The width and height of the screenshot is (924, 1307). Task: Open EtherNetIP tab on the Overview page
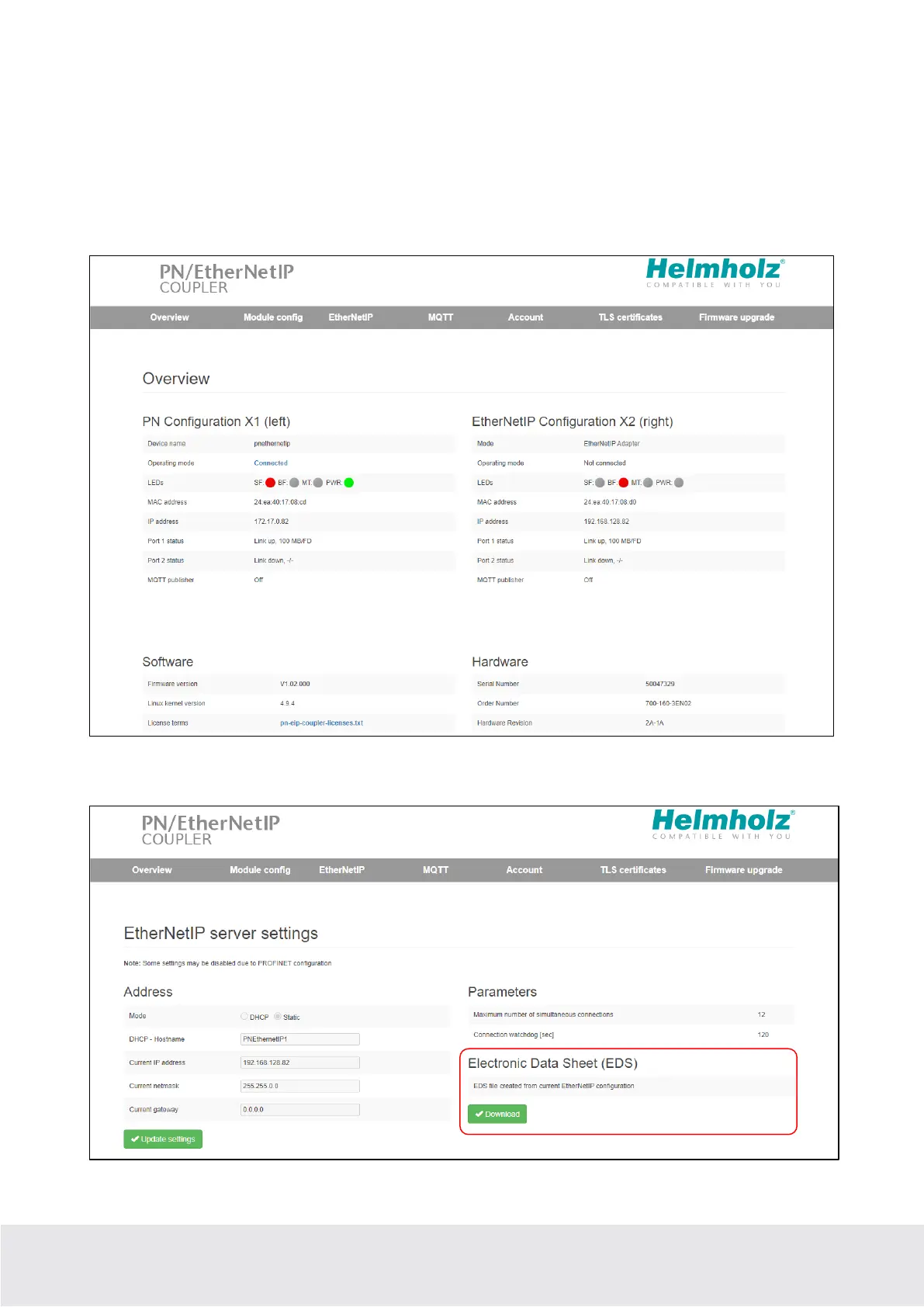coord(351,317)
